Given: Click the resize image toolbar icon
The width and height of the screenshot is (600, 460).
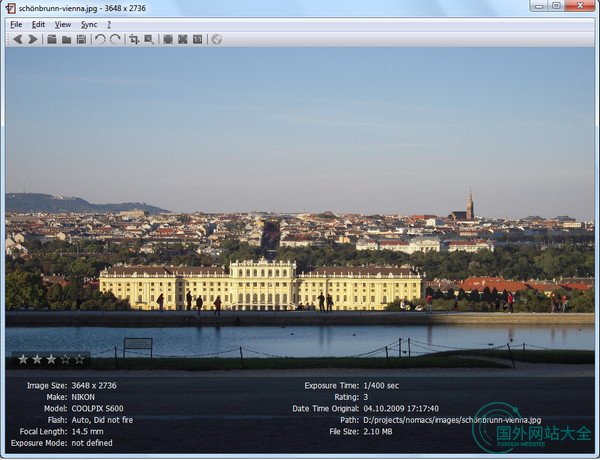Looking at the screenshot, I should pyautogui.click(x=149, y=39).
